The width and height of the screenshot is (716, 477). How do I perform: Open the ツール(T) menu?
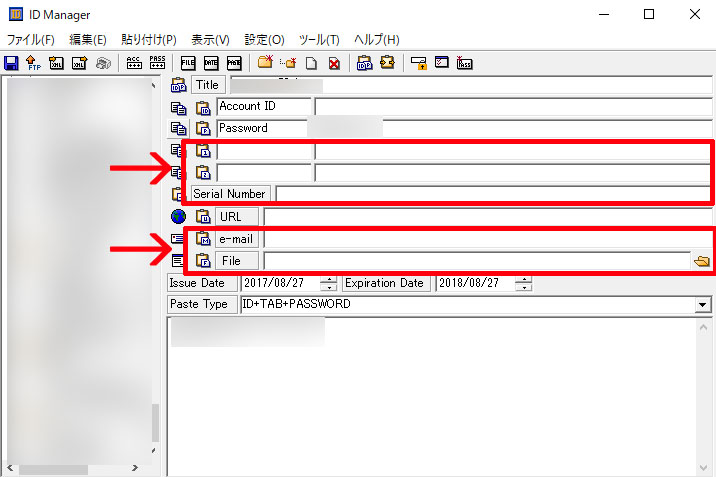pyautogui.click(x=319, y=40)
